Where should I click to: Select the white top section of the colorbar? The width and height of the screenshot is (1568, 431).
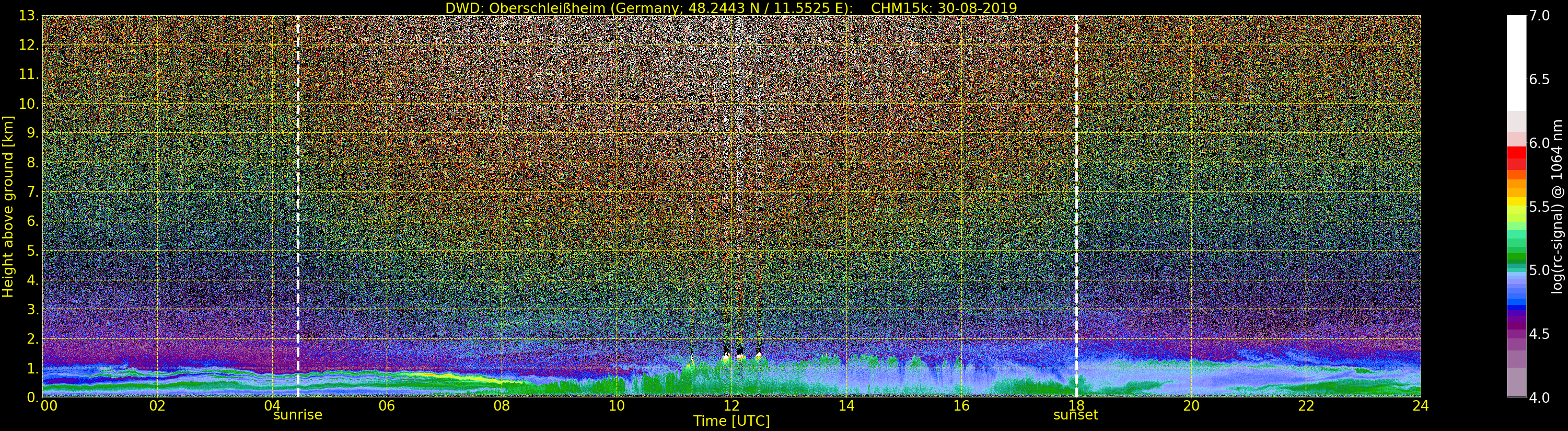click(x=1516, y=61)
